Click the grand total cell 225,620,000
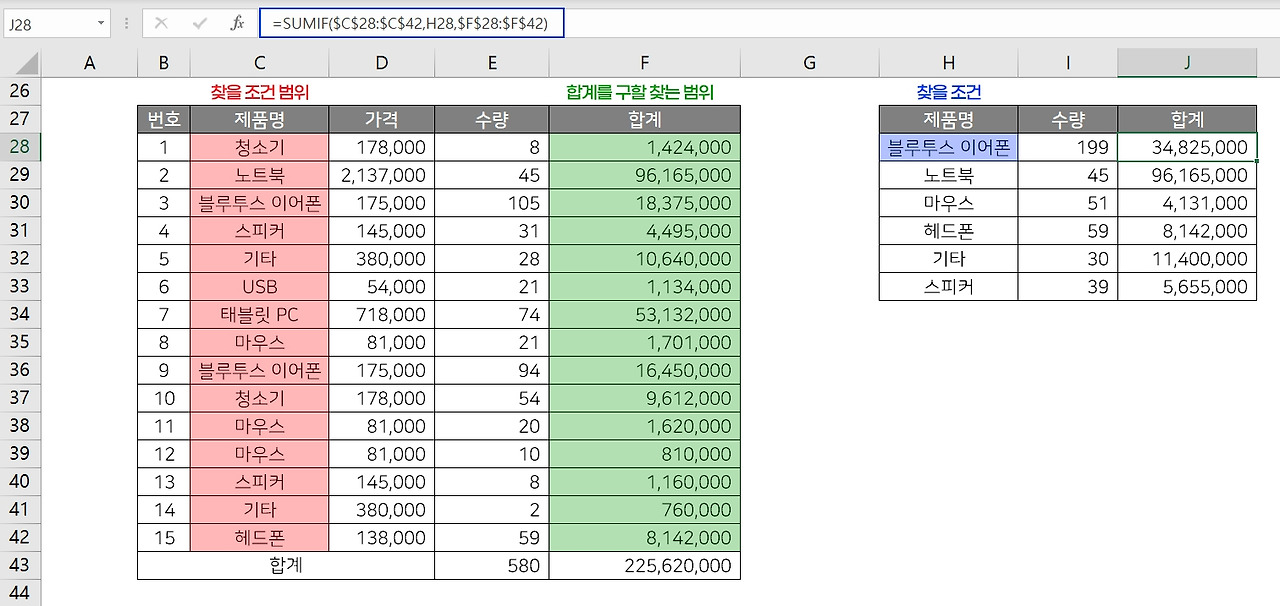The image size is (1280, 606). point(645,566)
